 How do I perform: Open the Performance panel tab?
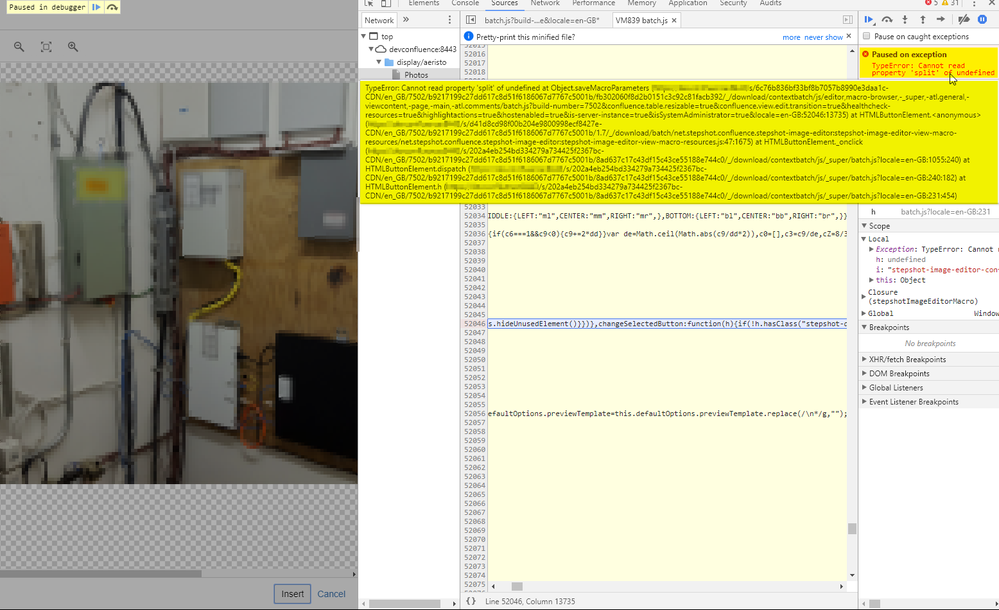tap(594, 3)
